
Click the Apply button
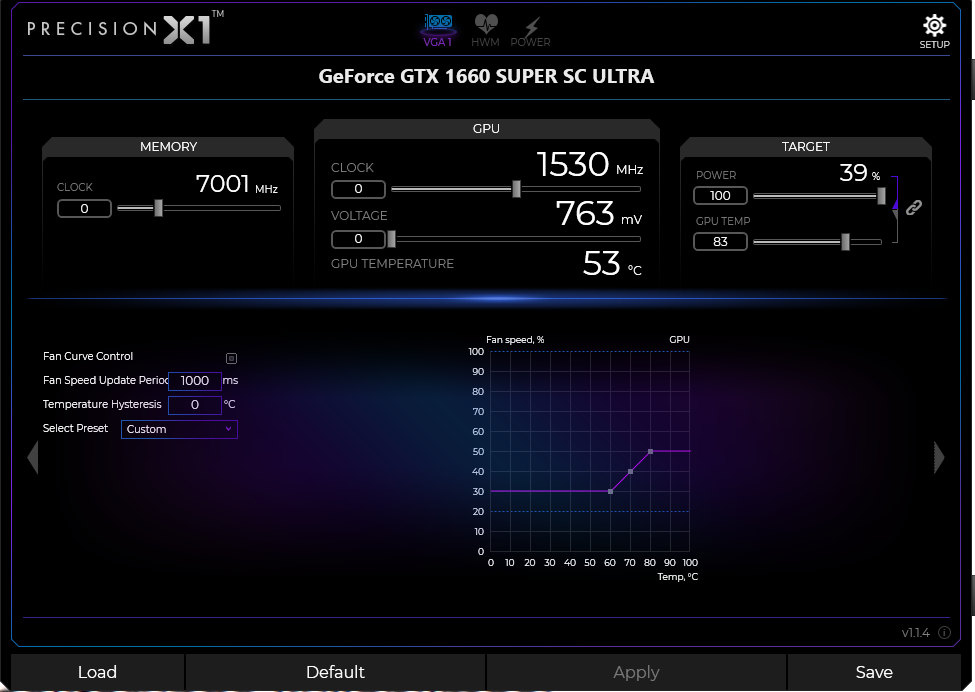pyautogui.click(x=636, y=672)
